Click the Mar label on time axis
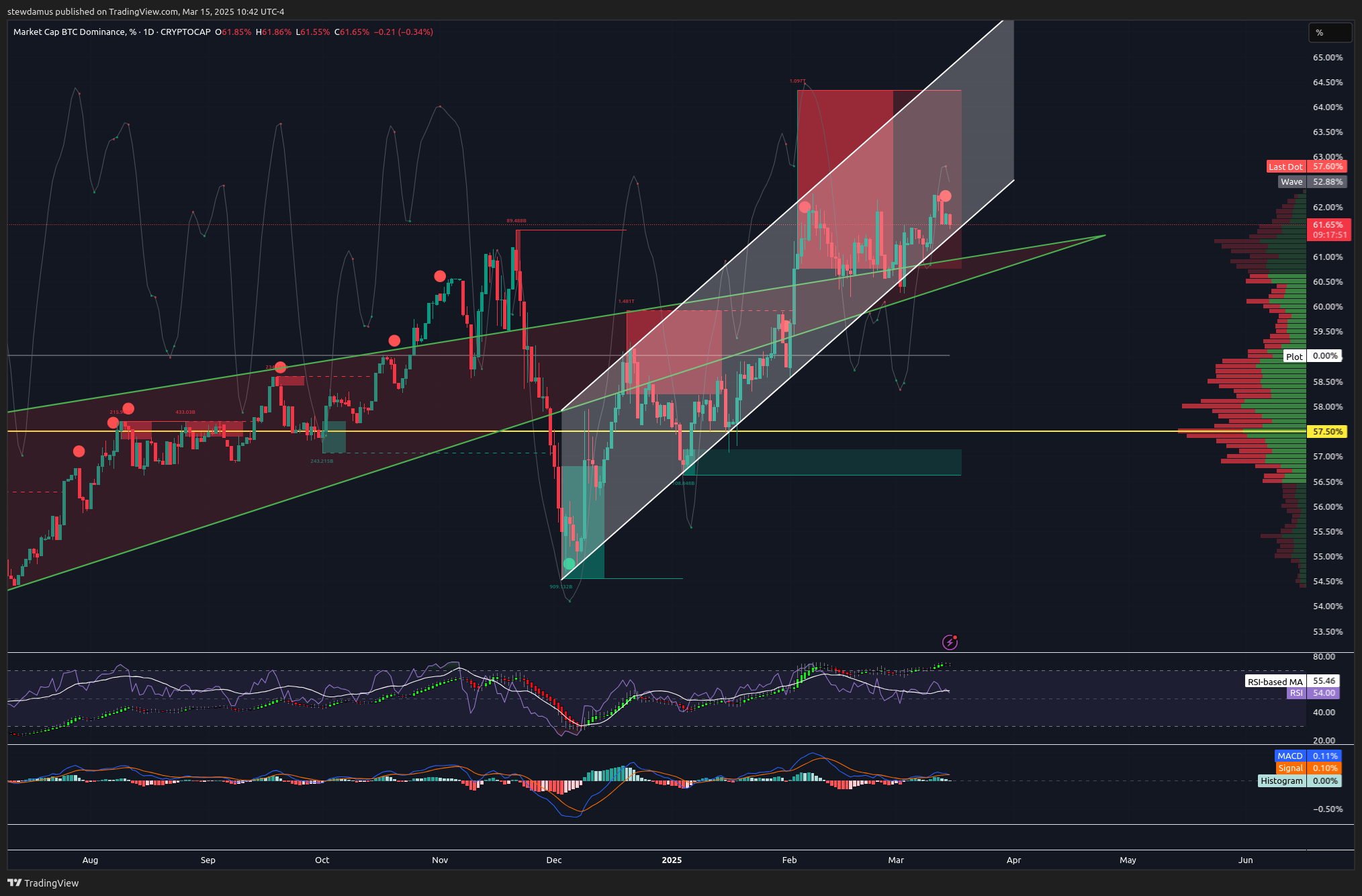The height and width of the screenshot is (896, 1362). (896, 860)
